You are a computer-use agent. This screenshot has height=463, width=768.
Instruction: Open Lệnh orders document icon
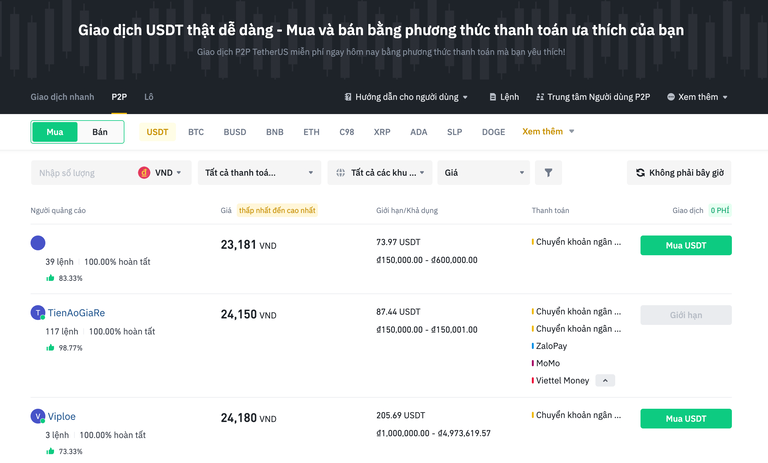pos(493,97)
